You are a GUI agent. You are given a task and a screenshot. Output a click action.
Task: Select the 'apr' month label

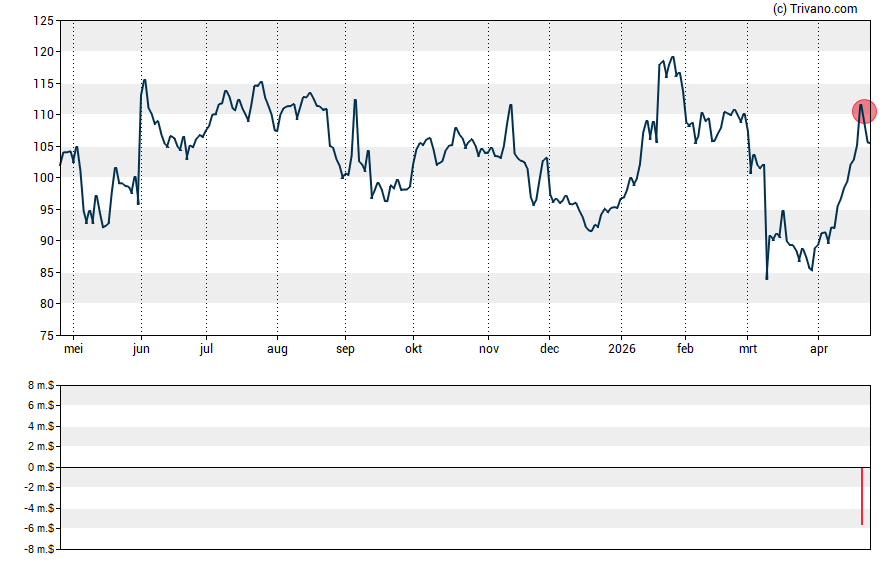818,350
